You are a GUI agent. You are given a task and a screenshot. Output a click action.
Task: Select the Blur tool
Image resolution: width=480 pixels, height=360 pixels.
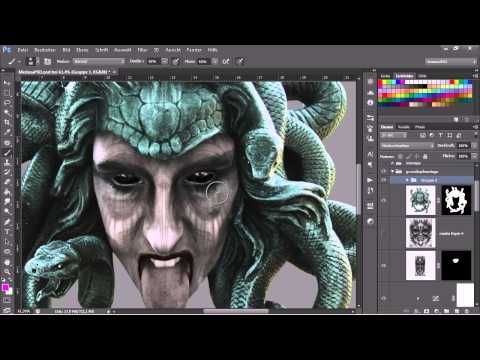[7, 202]
